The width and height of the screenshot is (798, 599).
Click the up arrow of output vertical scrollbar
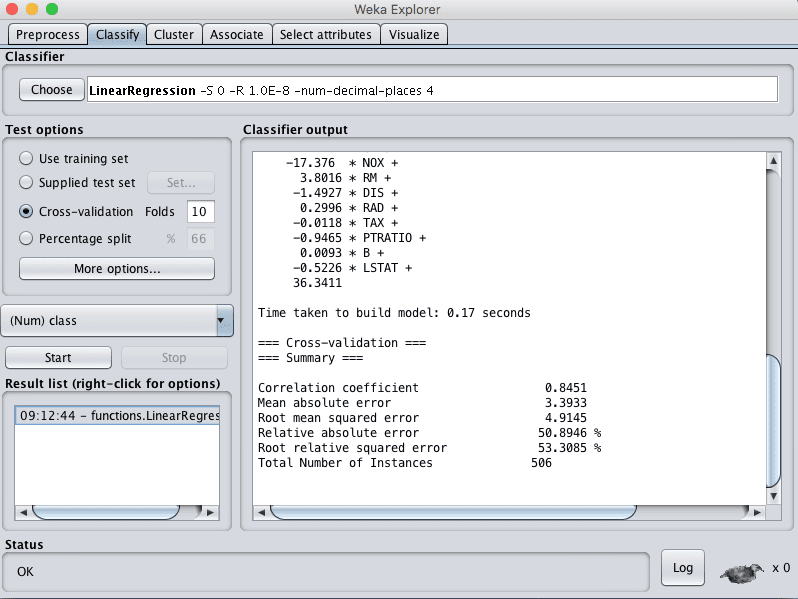click(x=773, y=161)
